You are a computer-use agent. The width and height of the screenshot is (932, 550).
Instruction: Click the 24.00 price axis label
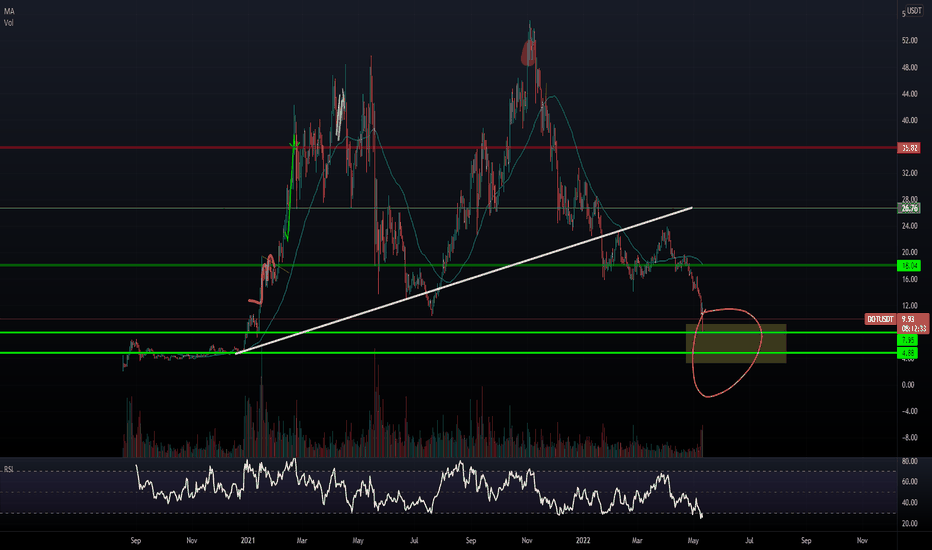point(909,226)
